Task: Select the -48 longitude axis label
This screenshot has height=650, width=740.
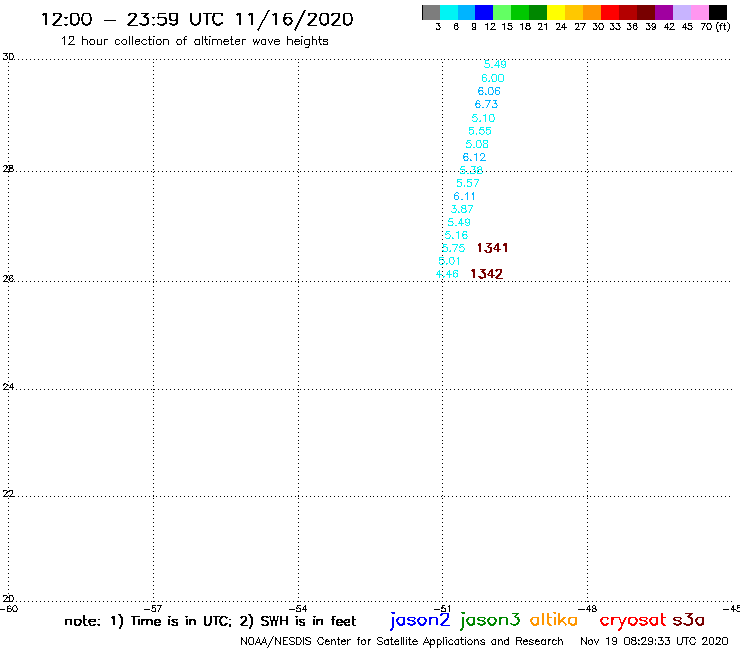Action: 588,609
